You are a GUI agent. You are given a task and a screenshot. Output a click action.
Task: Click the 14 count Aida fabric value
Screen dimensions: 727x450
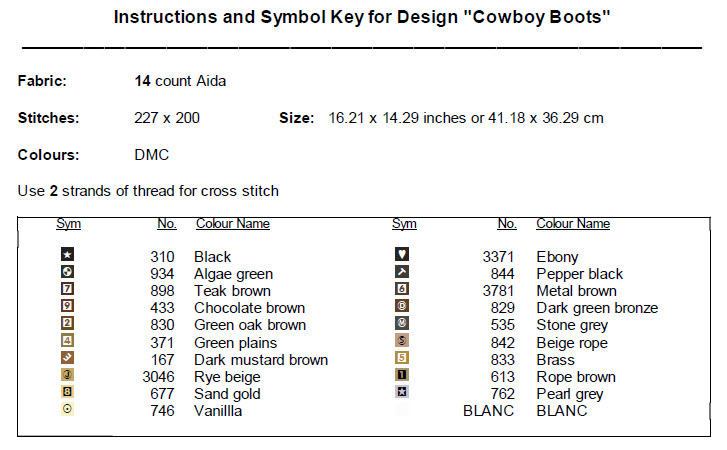[180, 81]
